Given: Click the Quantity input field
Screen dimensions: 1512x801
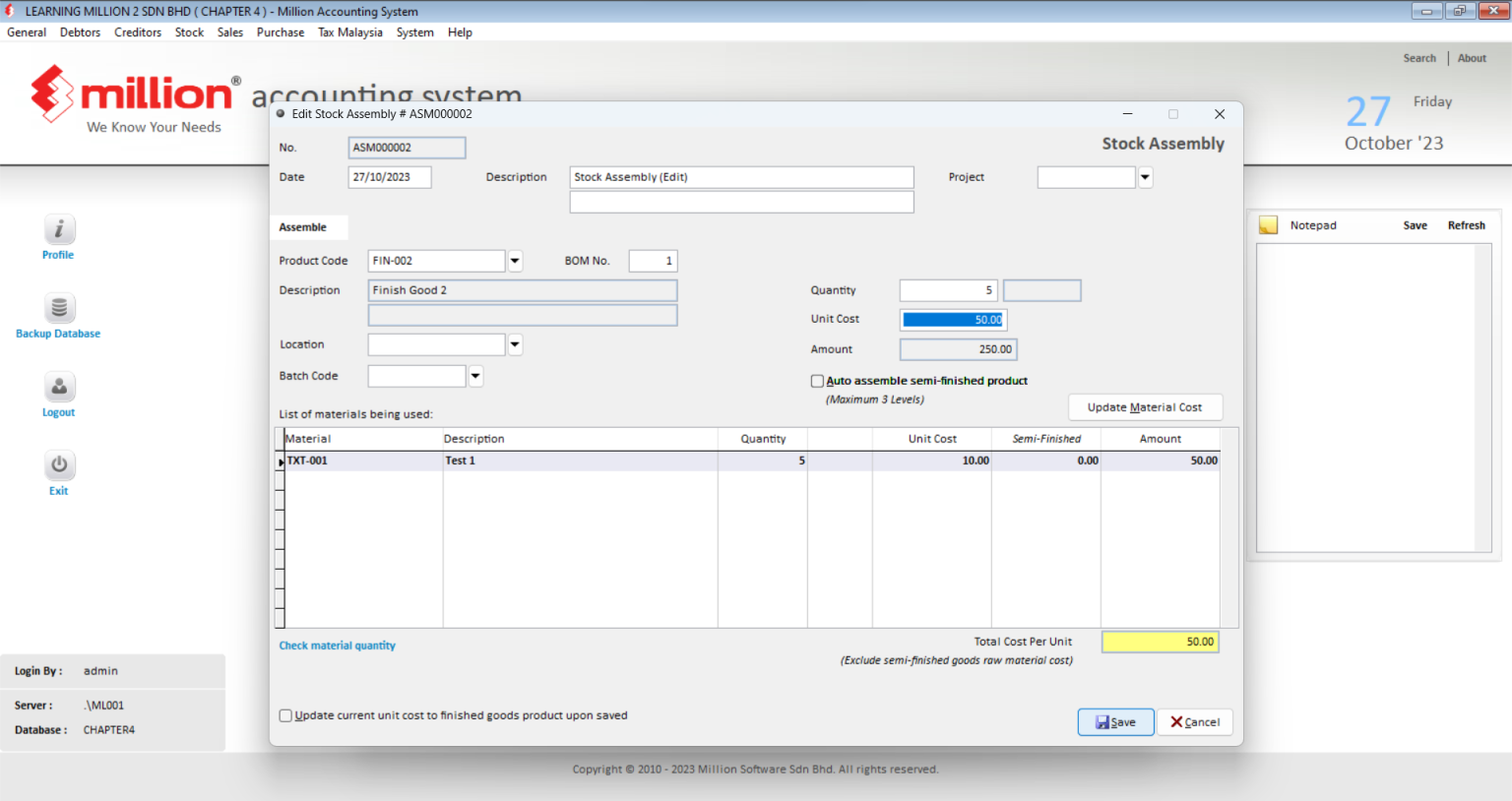Looking at the screenshot, I should coord(948,290).
